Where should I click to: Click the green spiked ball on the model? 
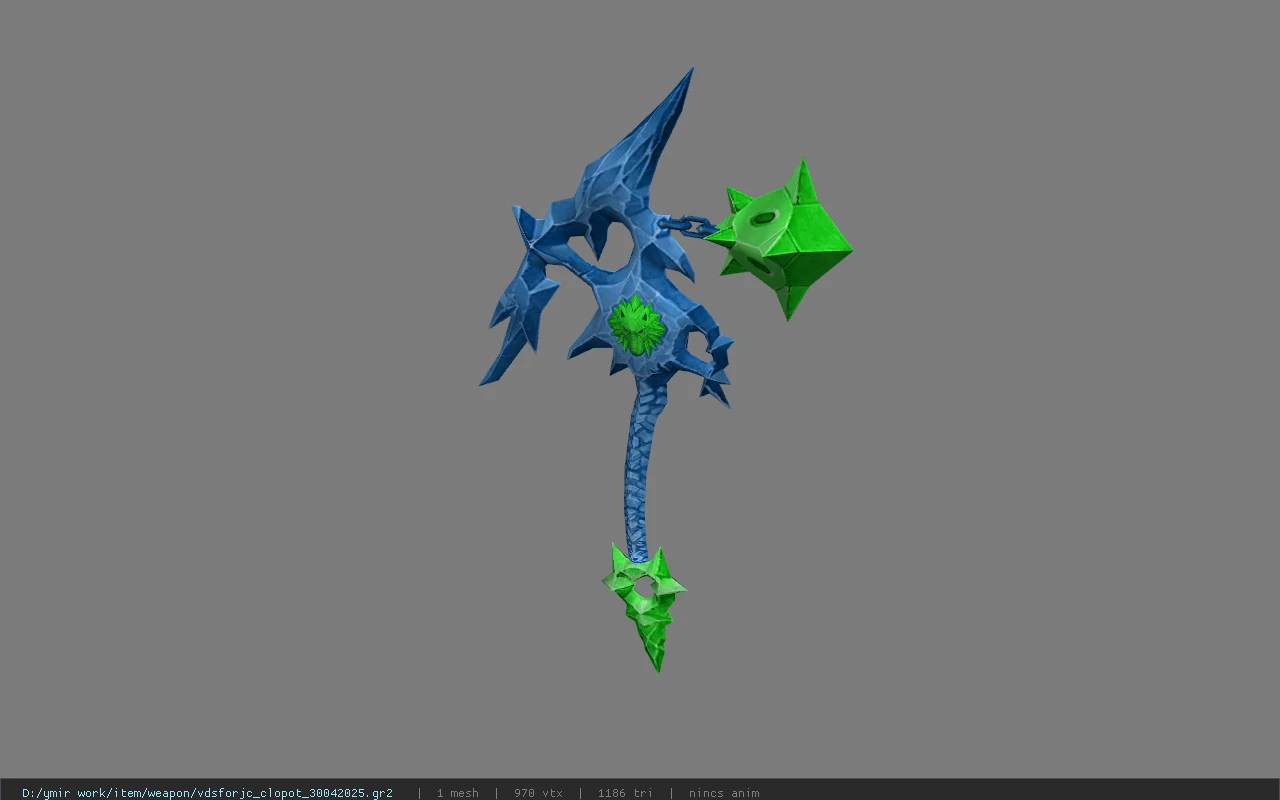pyautogui.click(x=779, y=240)
